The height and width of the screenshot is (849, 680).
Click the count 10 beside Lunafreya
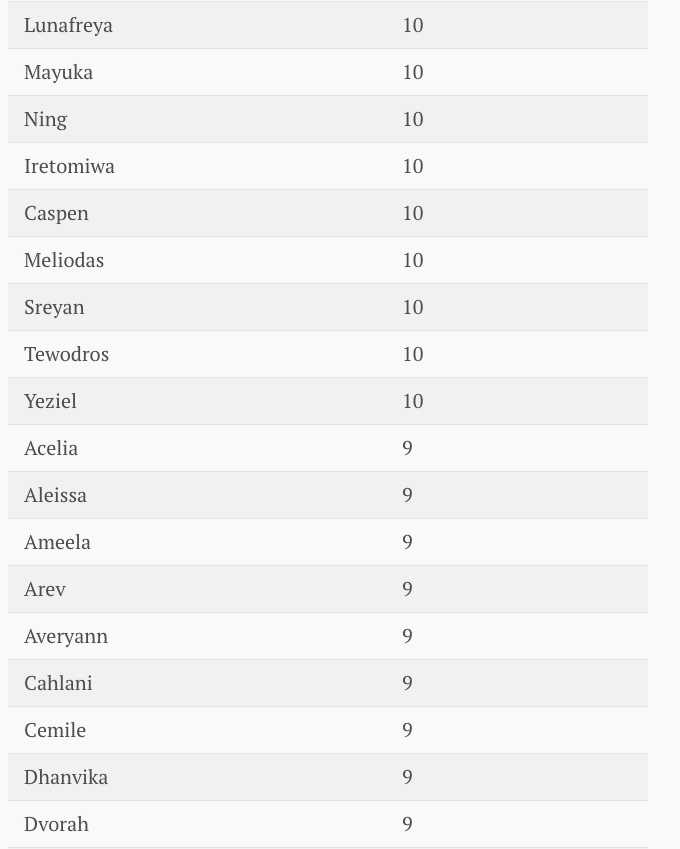click(413, 25)
